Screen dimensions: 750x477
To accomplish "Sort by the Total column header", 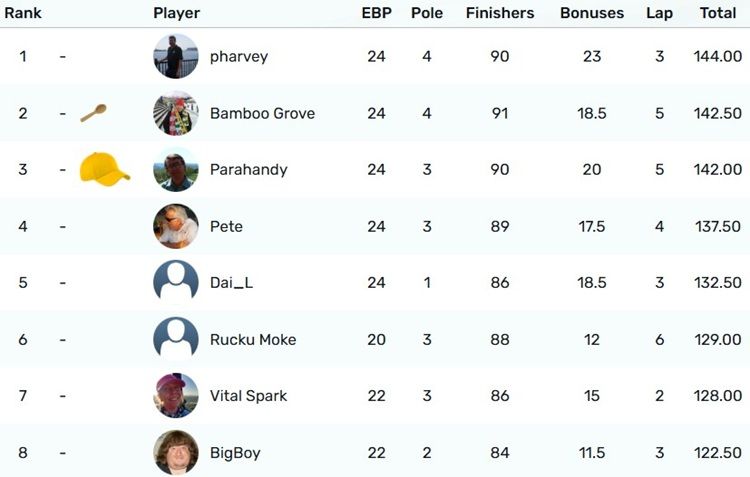I will 717,13.
